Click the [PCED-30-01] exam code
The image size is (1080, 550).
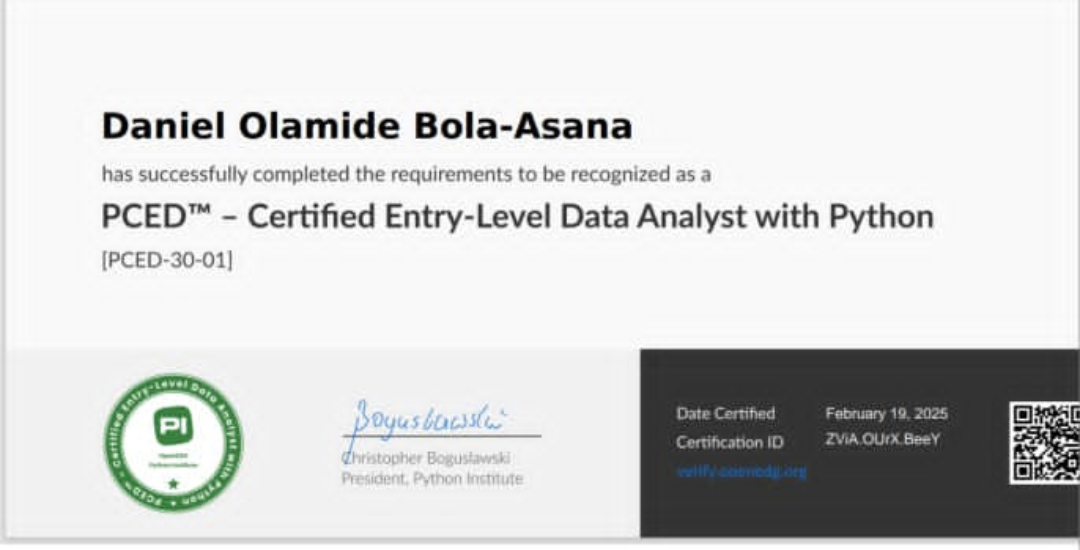point(167,260)
